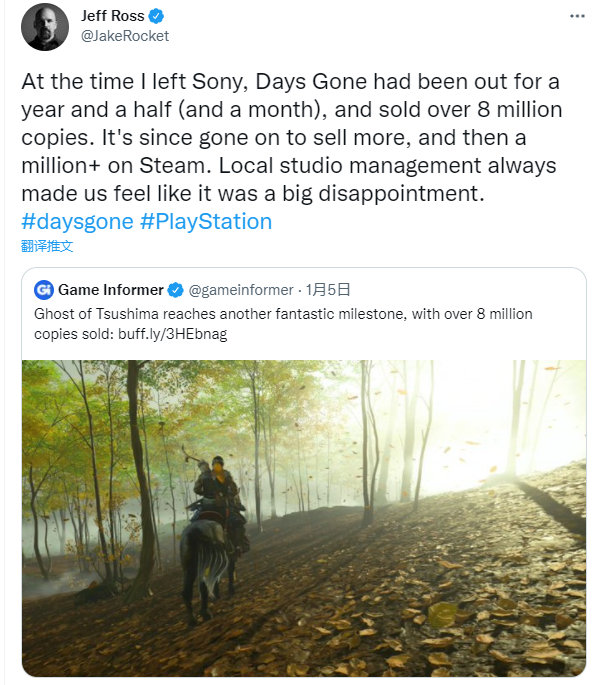
Task: Open the @JakeRocket handle
Action: point(125,36)
